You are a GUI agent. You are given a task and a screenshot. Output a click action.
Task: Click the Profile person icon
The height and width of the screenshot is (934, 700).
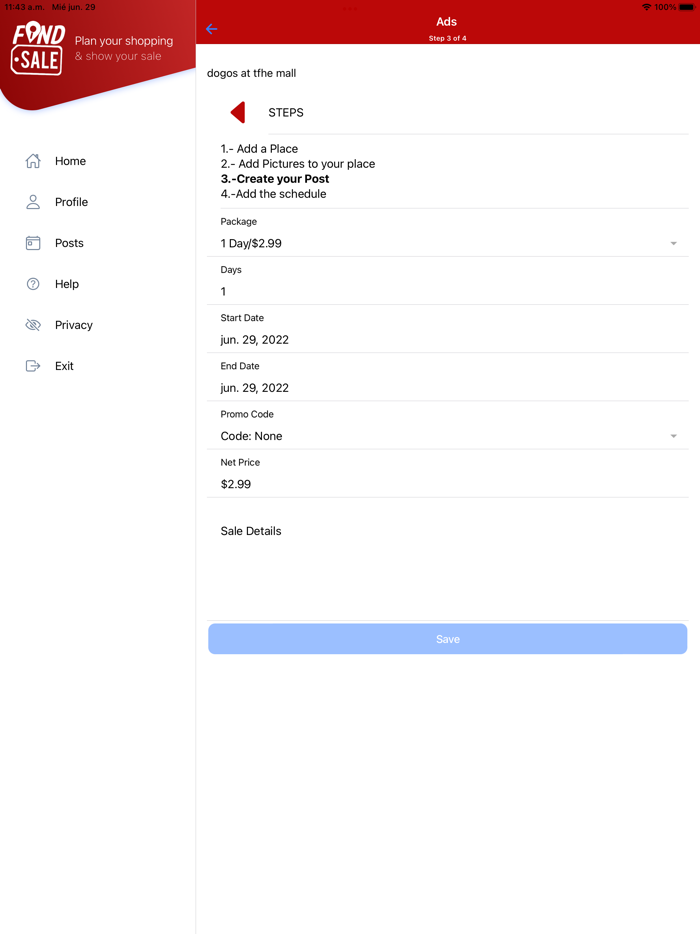(x=33, y=202)
